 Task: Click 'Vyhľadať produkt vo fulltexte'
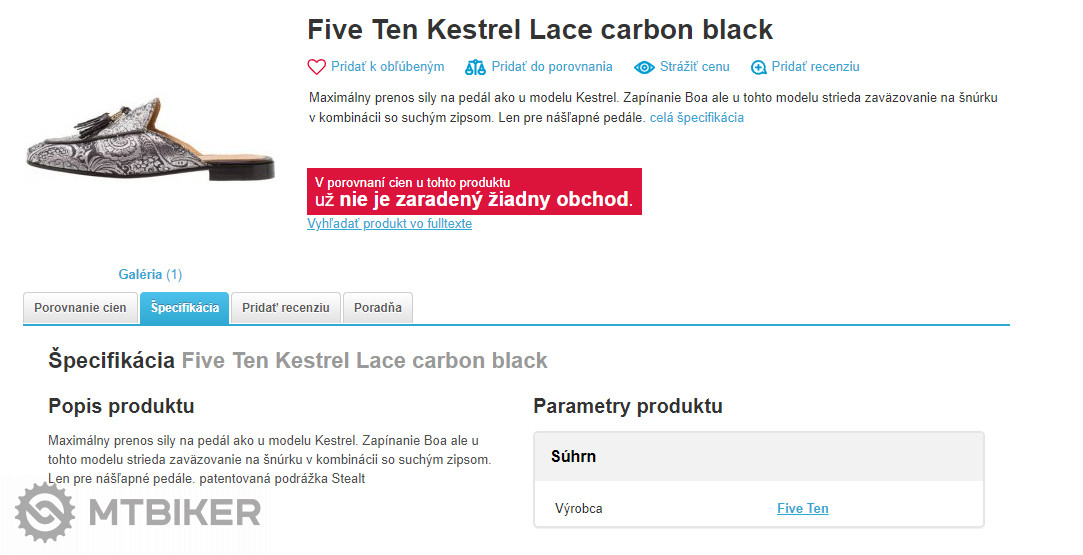(389, 224)
